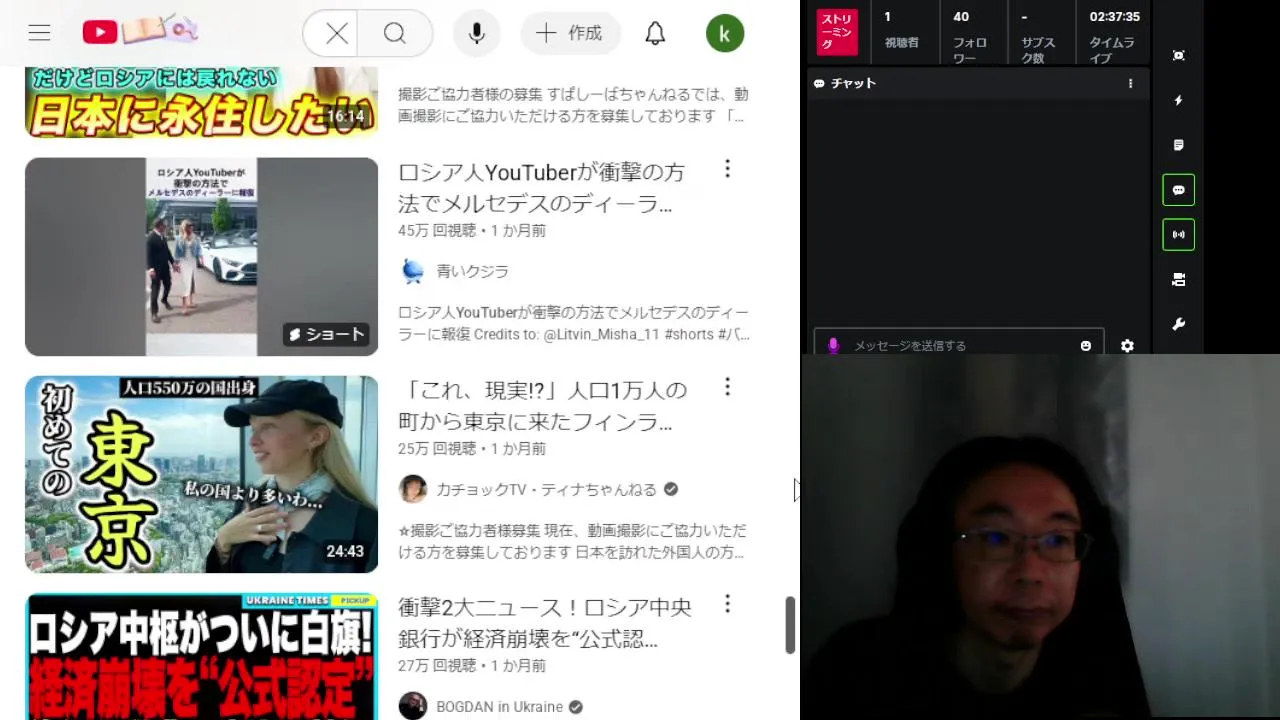Click the red ストリーミング status badge
This screenshot has height=720, width=1280.
(x=837, y=32)
